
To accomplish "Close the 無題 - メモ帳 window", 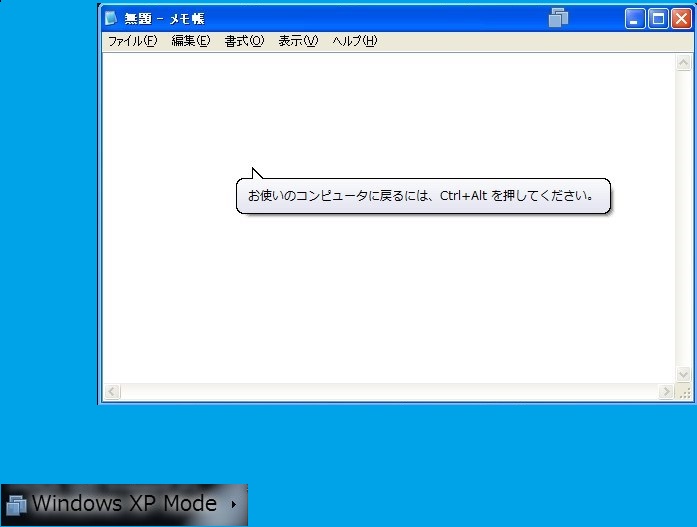I will [681, 19].
